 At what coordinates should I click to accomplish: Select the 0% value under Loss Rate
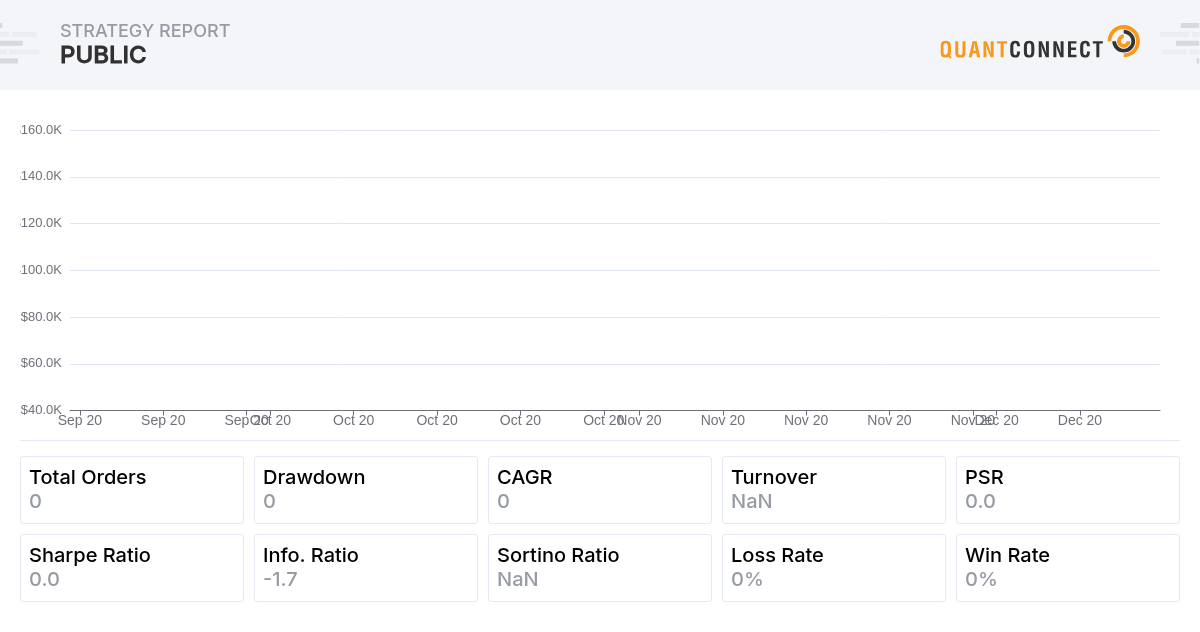[x=747, y=579]
